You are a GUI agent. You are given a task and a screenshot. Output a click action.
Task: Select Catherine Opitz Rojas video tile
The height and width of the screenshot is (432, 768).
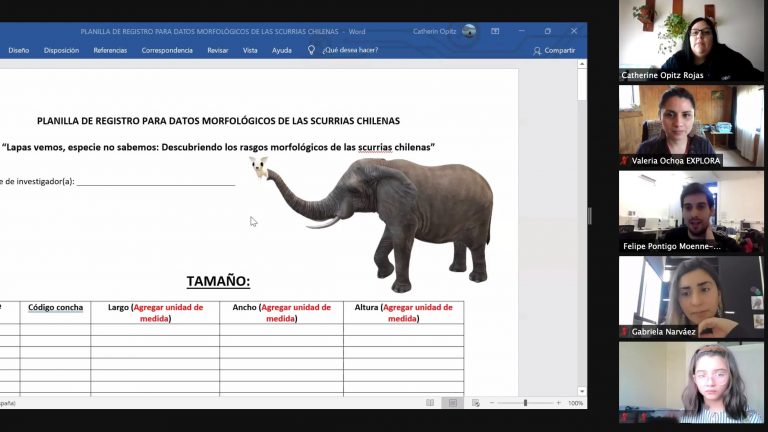point(691,41)
